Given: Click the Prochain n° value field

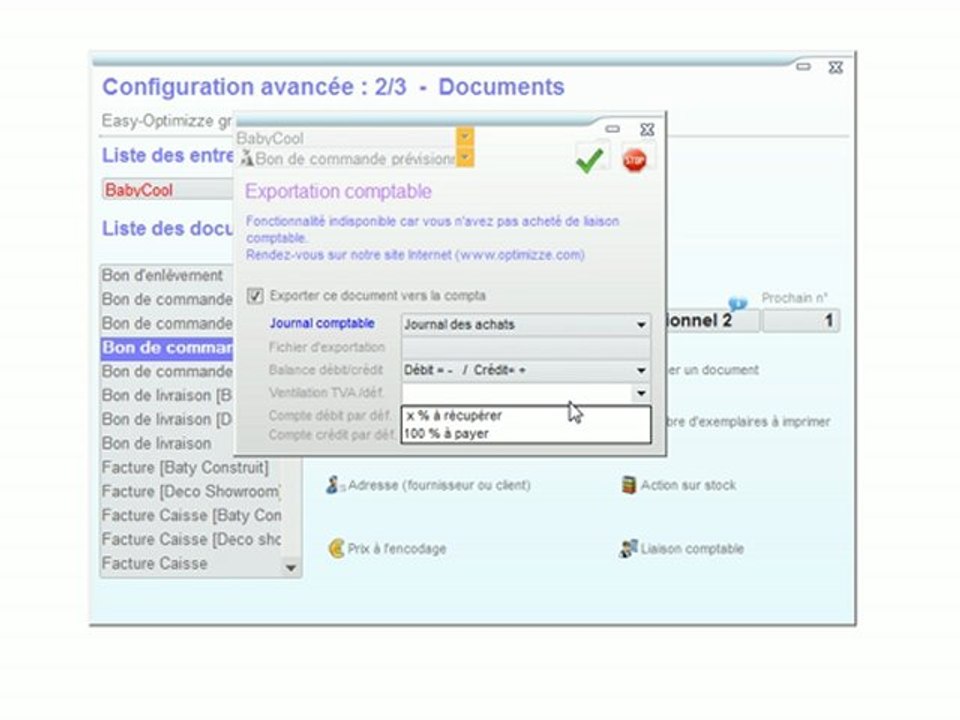Looking at the screenshot, I should pos(801,320).
